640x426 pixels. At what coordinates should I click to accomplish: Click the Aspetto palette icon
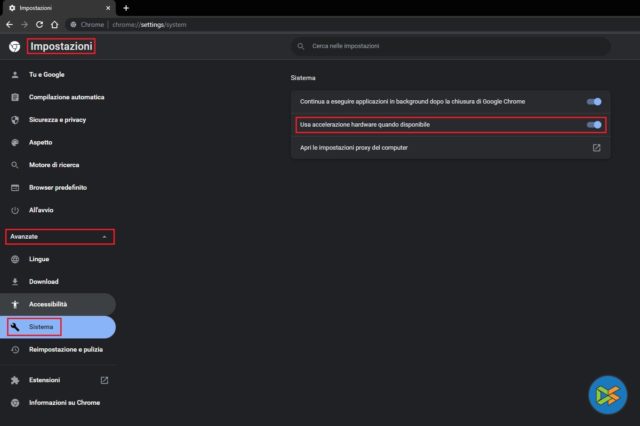point(15,142)
